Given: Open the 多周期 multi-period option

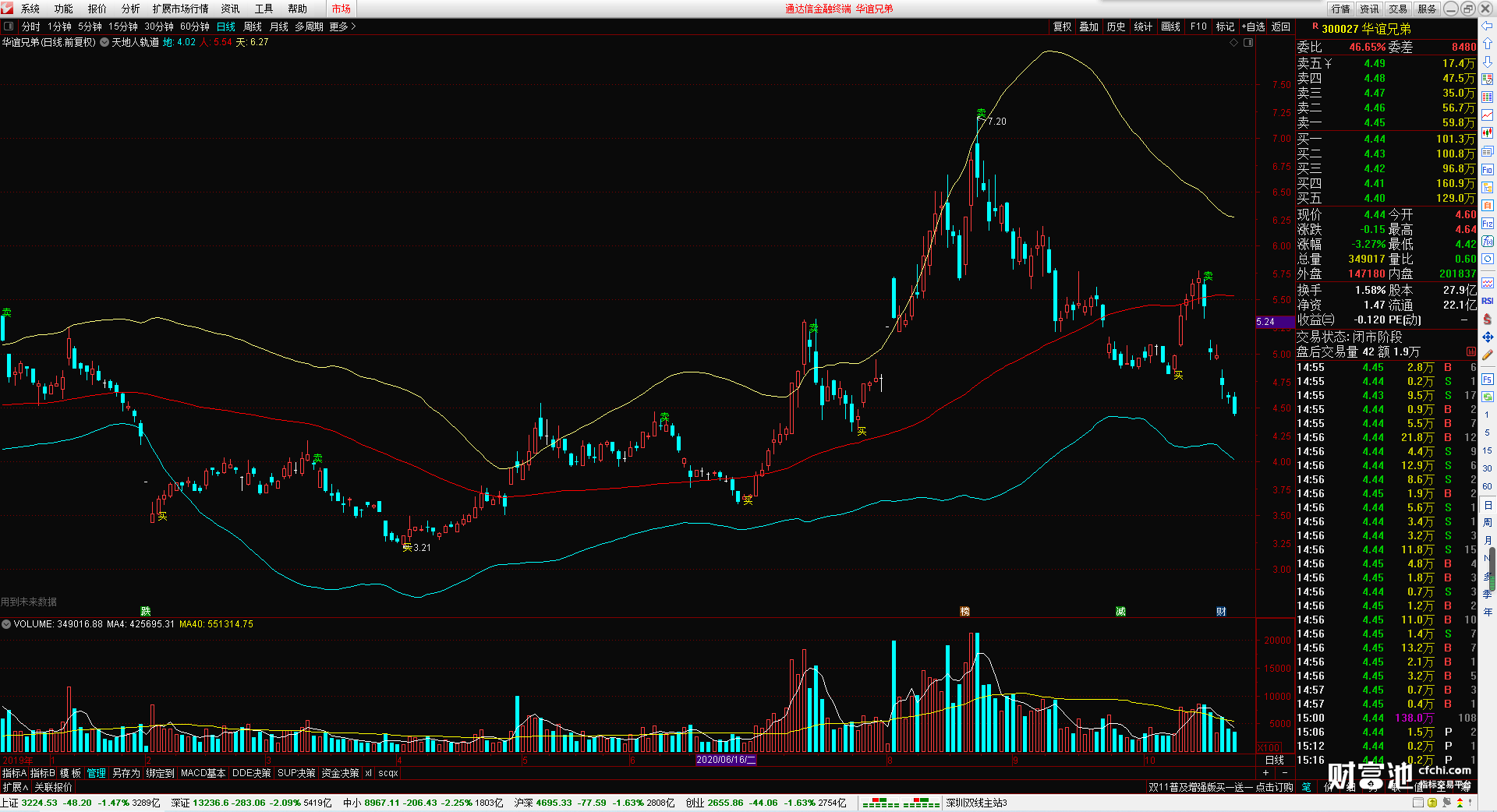Looking at the screenshot, I should 310,26.
